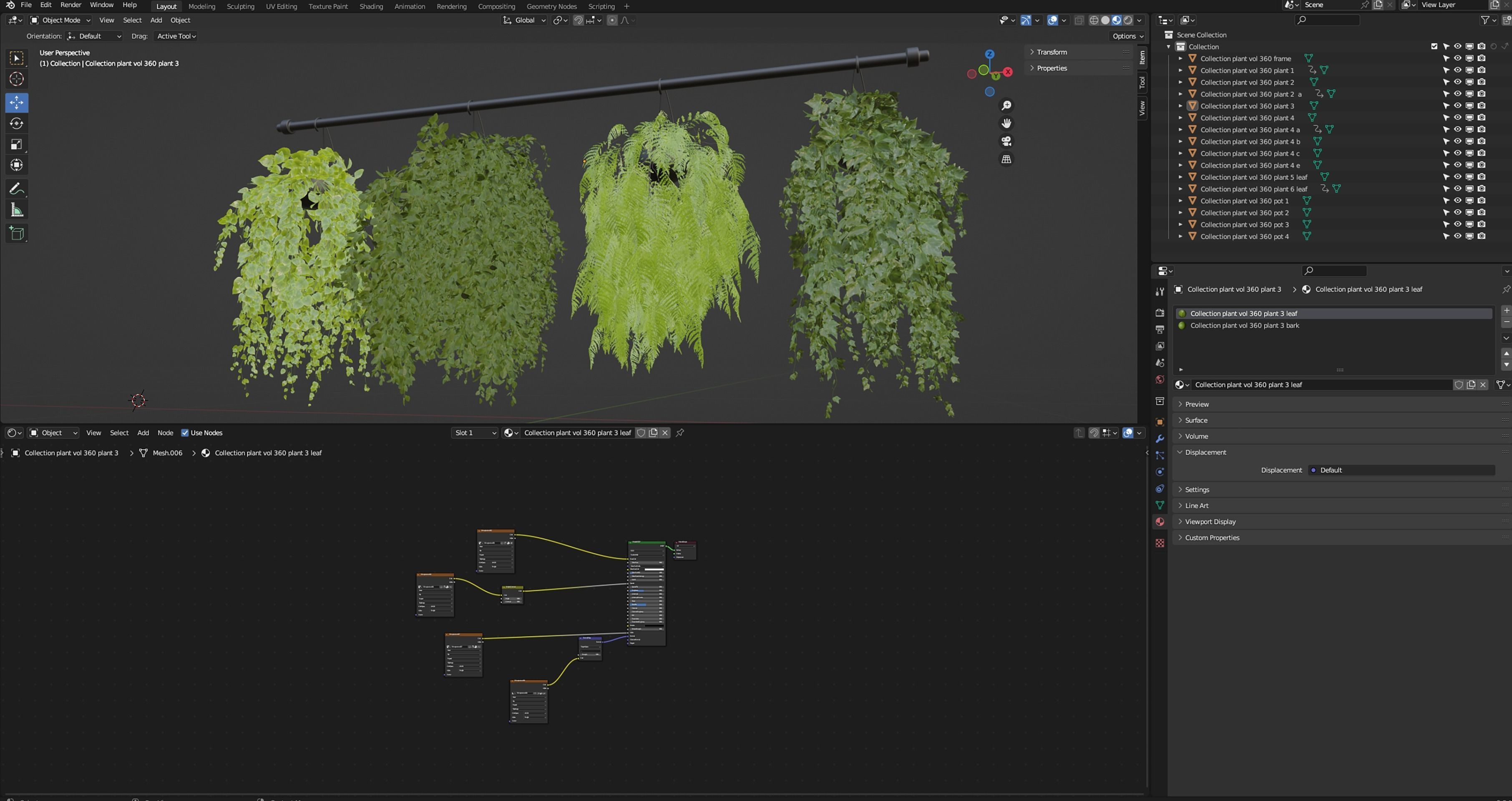Select the Annotate pencil tool
This screenshot has width=1512, height=801.
(16, 189)
